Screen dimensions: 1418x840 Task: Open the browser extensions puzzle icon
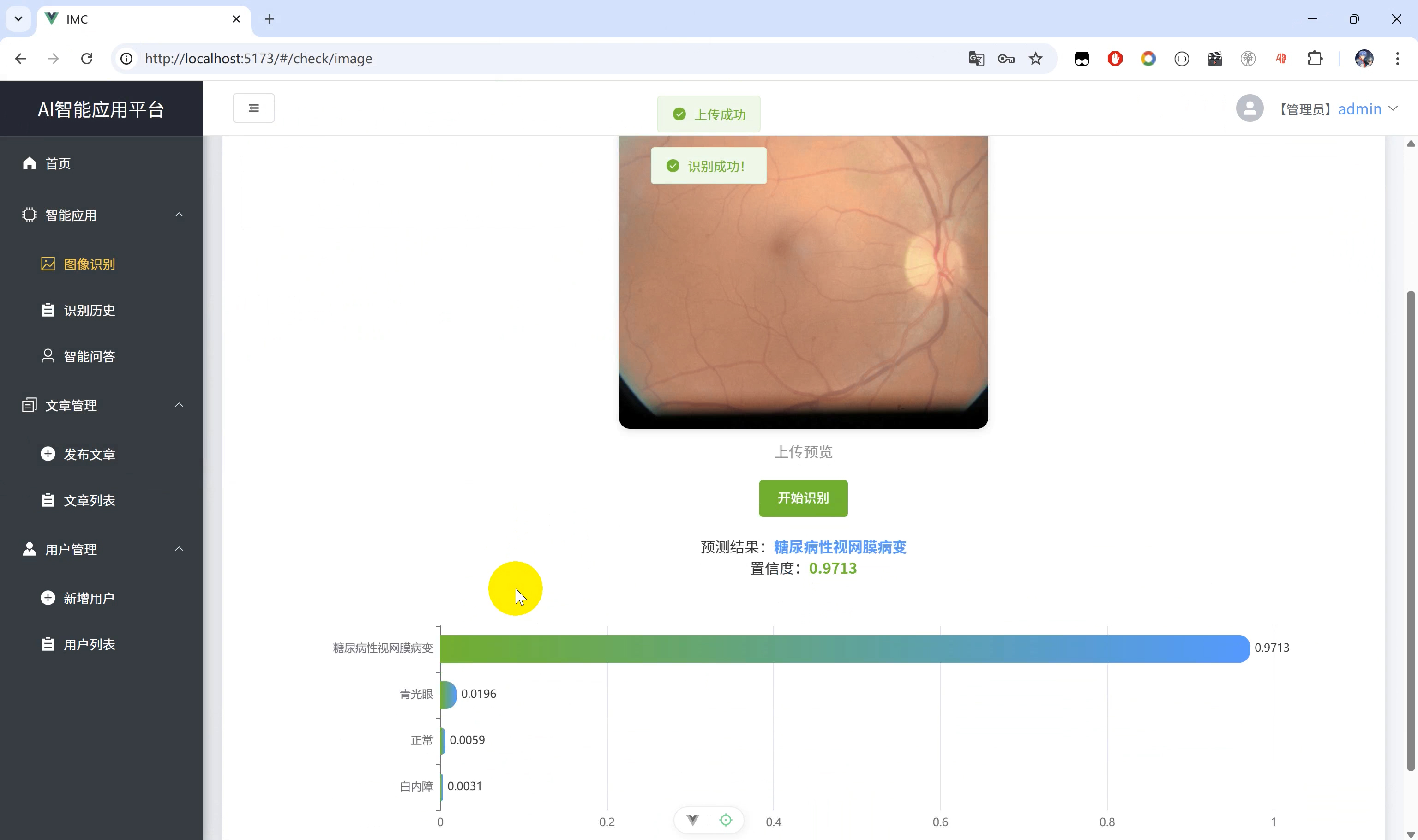(x=1315, y=59)
